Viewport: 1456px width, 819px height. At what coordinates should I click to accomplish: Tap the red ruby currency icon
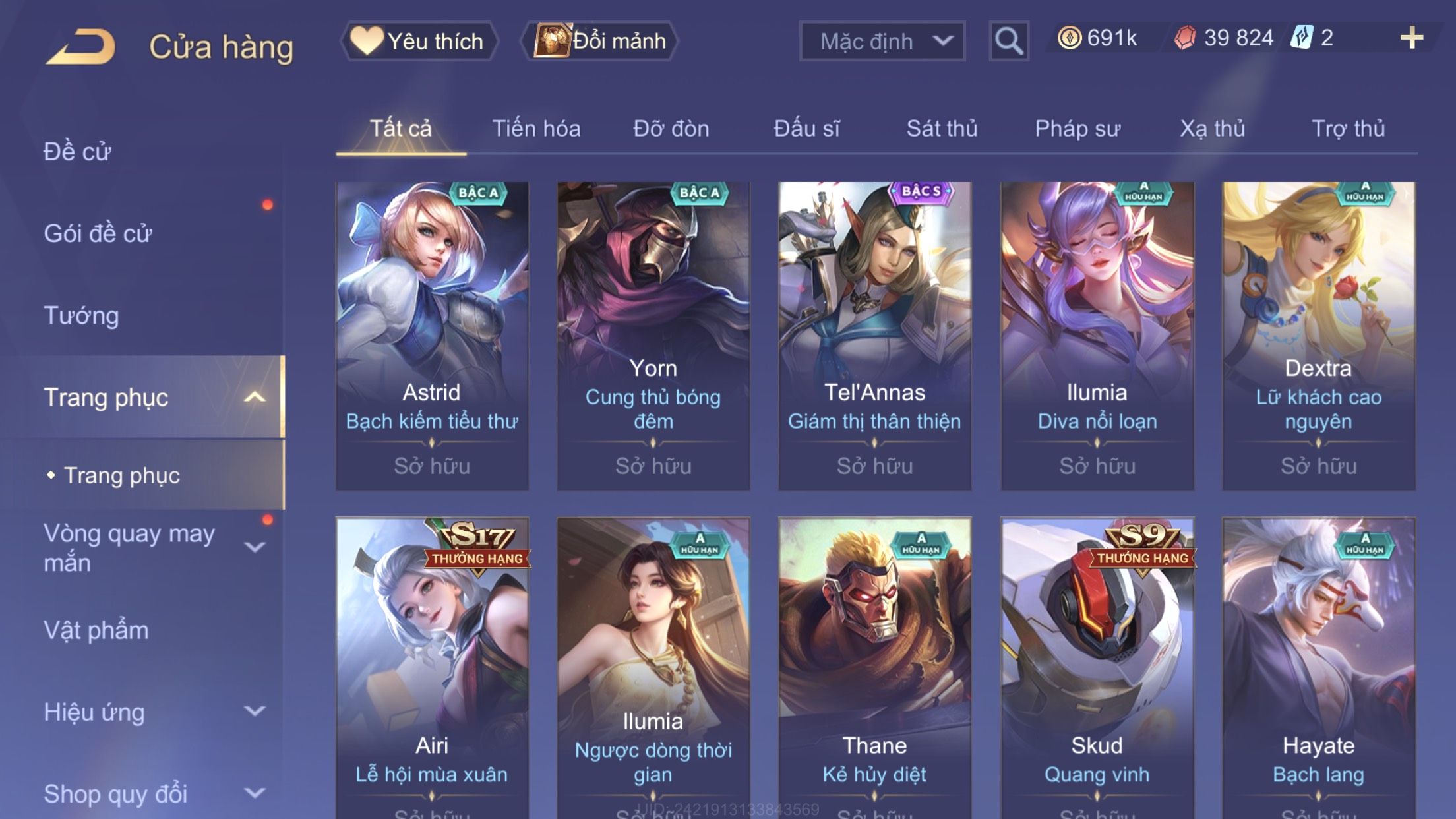coord(1185,38)
